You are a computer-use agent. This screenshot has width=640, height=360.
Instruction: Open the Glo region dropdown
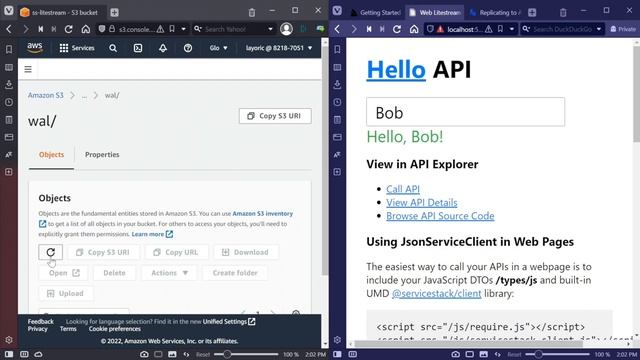point(218,48)
